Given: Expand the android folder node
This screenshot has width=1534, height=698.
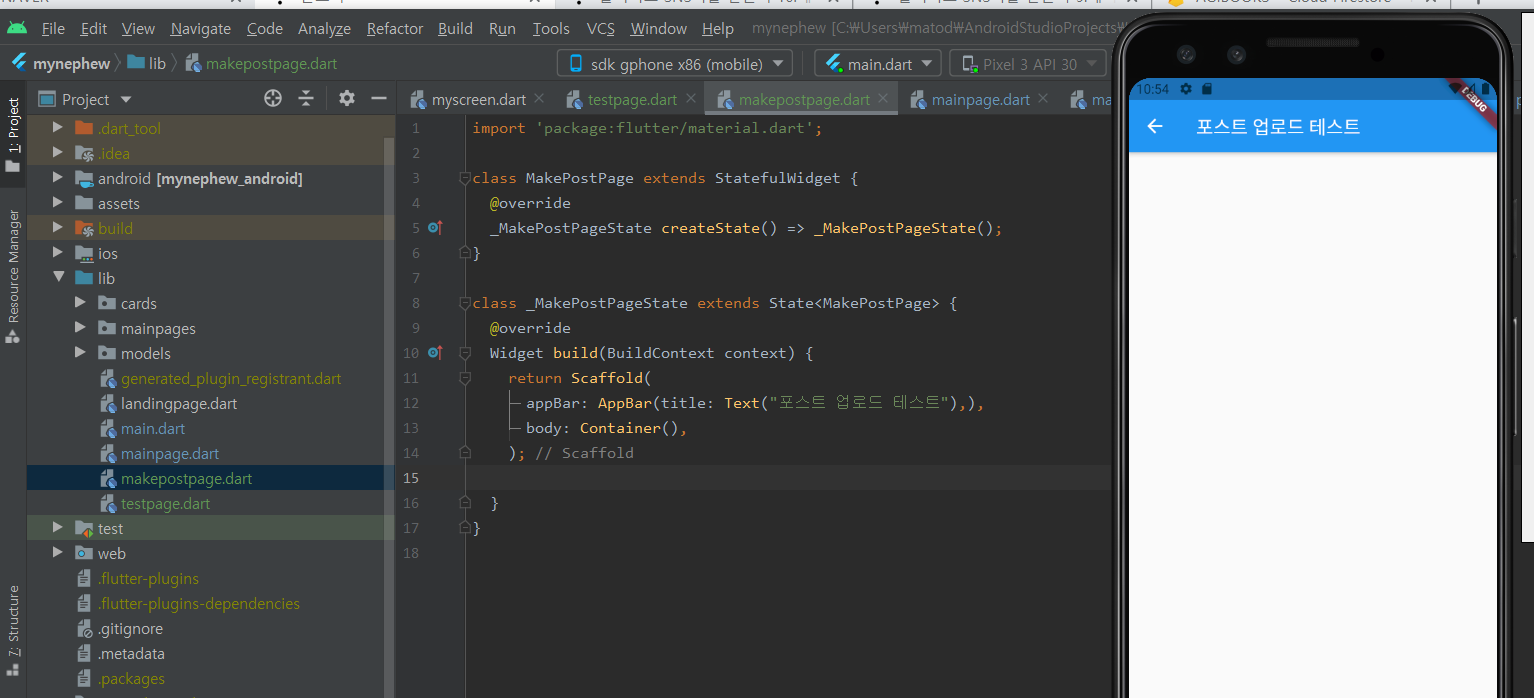Looking at the screenshot, I should pyautogui.click(x=57, y=178).
